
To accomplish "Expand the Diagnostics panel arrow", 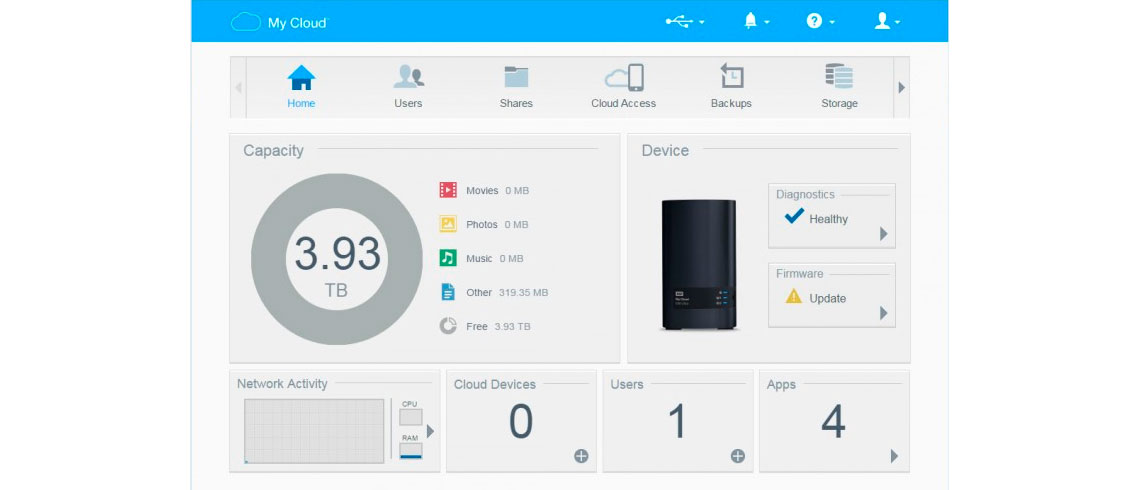I will 883,233.
